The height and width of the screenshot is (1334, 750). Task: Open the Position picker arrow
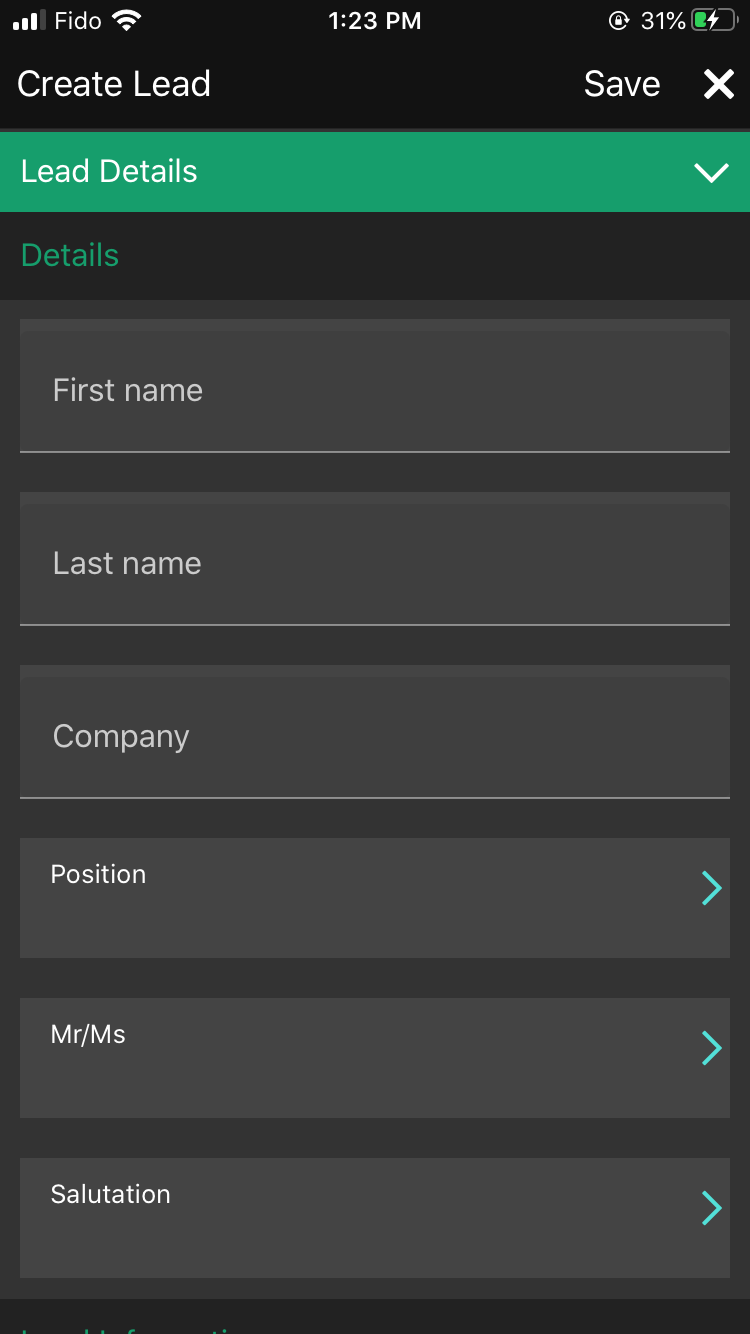[x=711, y=888]
